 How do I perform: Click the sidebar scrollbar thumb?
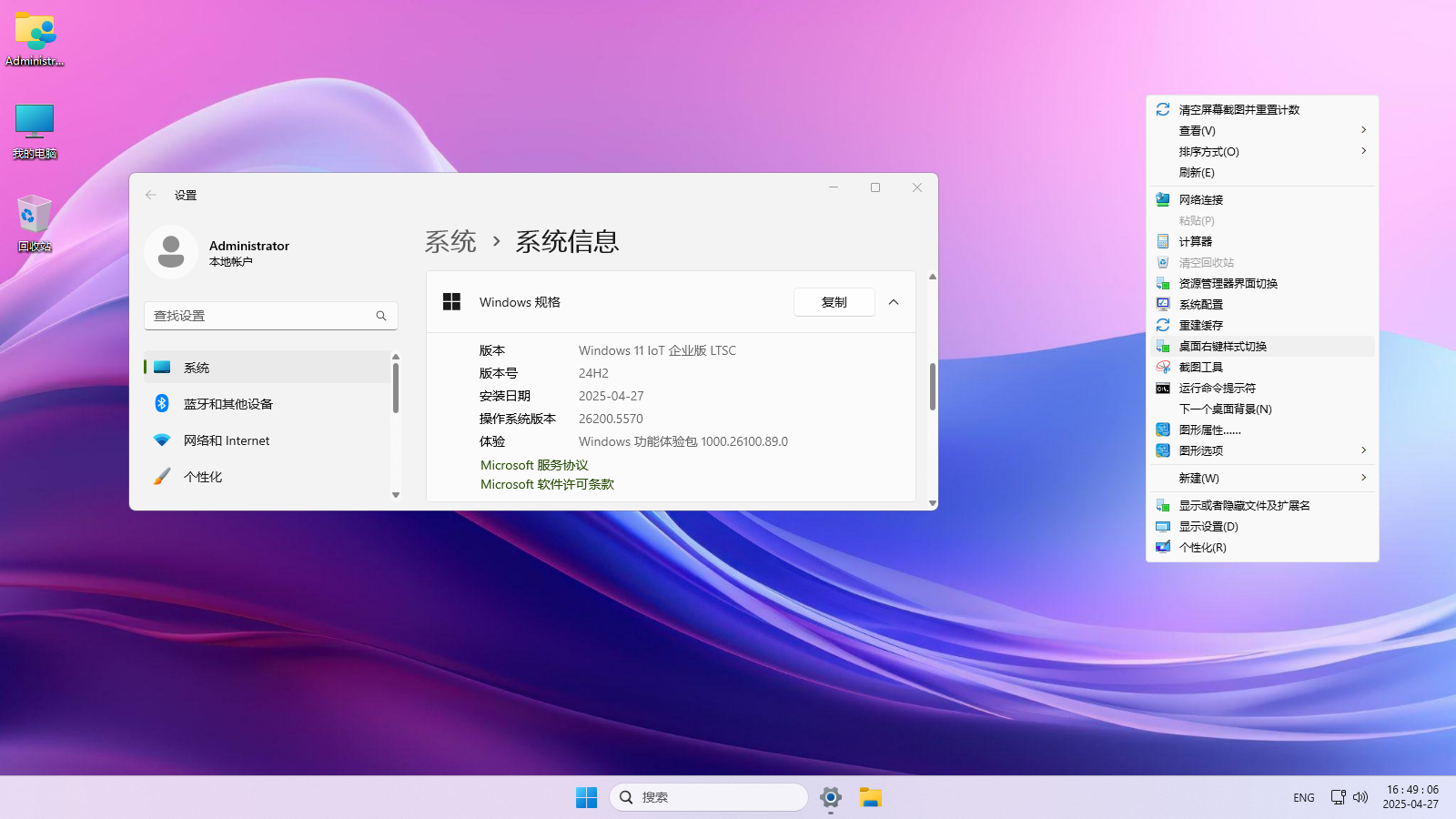[396, 389]
